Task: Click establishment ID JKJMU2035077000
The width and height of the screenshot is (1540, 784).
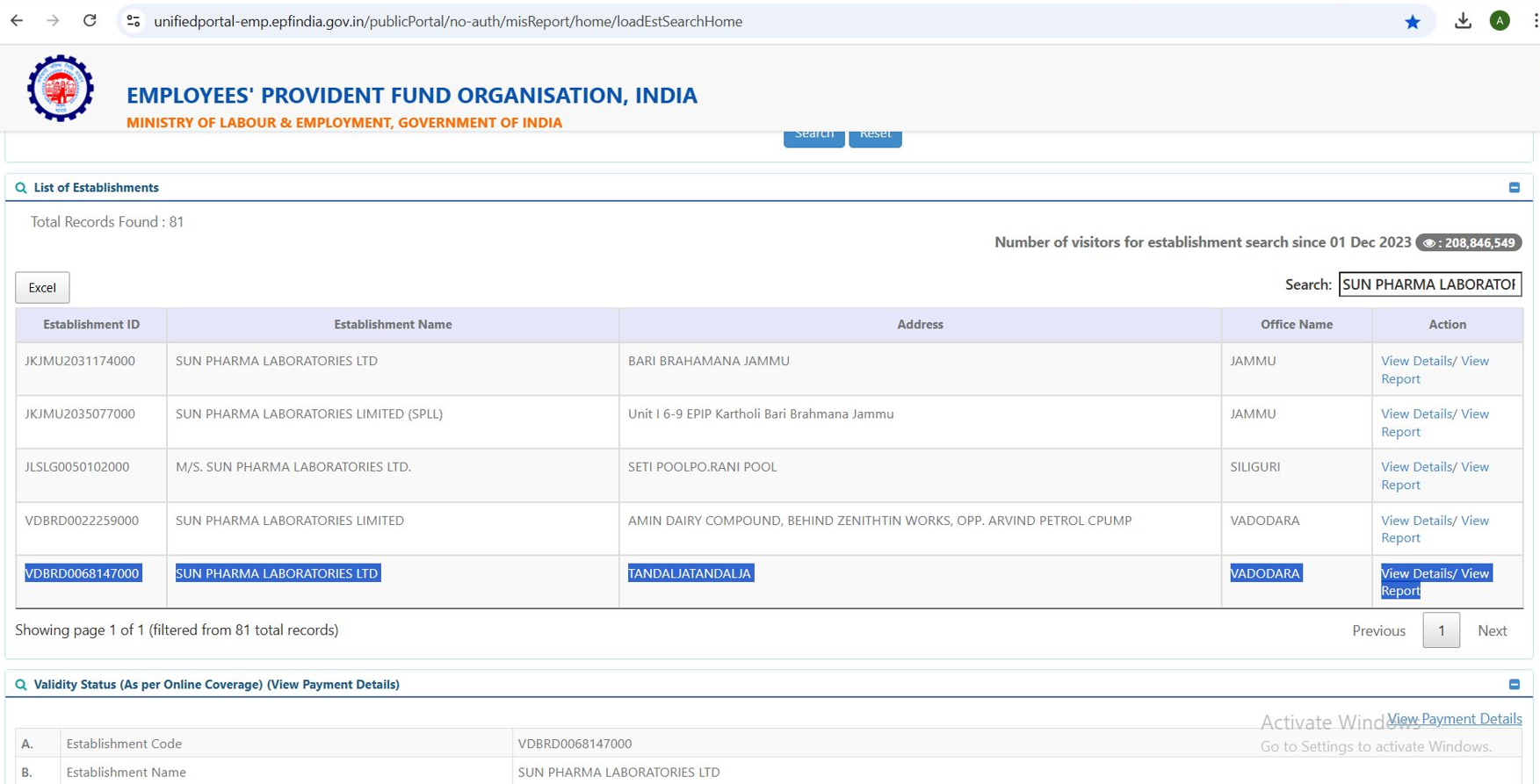Action: [x=80, y=414]
